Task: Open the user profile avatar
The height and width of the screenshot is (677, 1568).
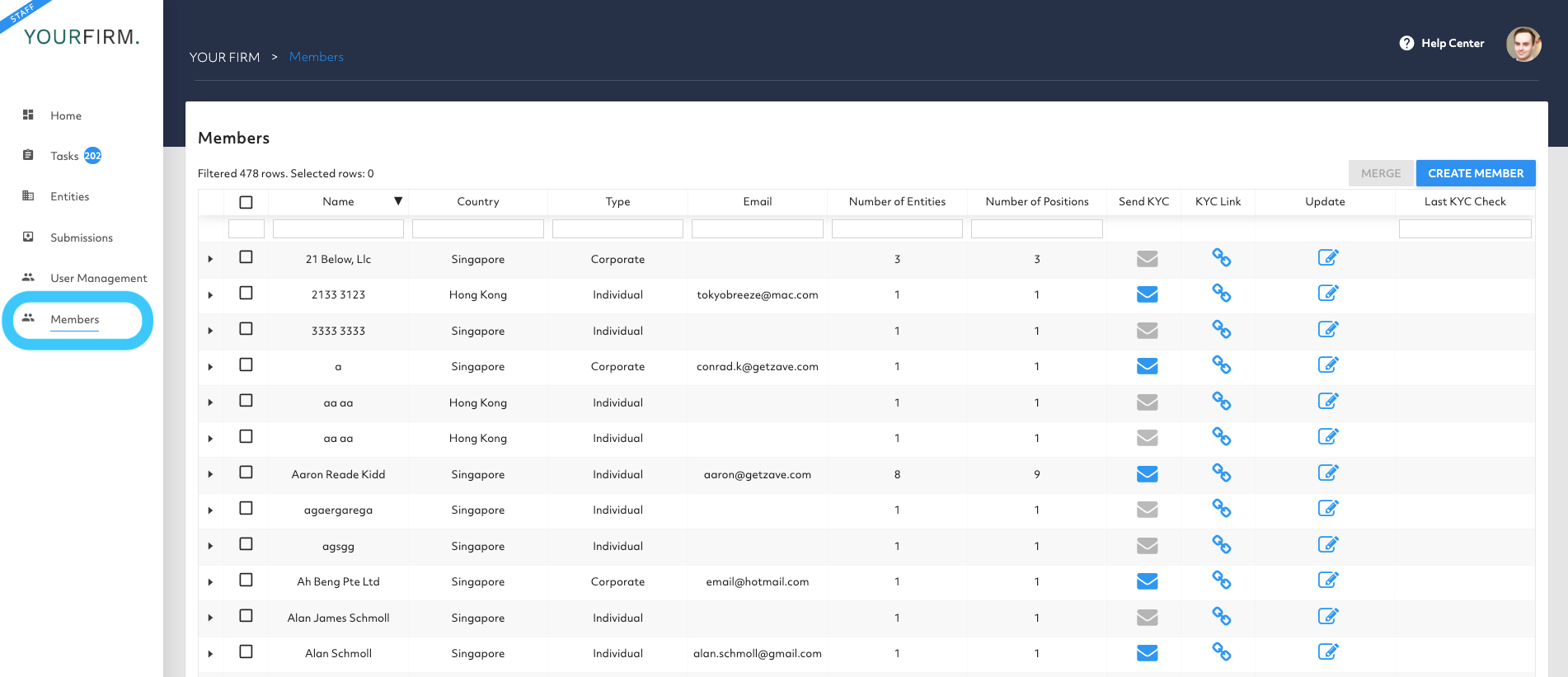Action: tap(1523, 44)
